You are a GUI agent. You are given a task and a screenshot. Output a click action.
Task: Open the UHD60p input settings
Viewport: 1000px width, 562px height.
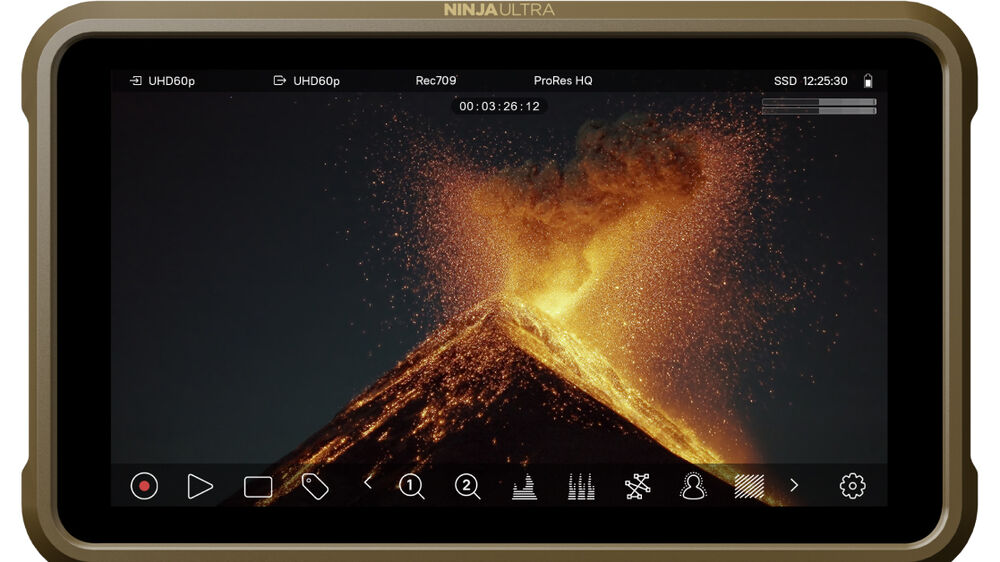[163, 81]
